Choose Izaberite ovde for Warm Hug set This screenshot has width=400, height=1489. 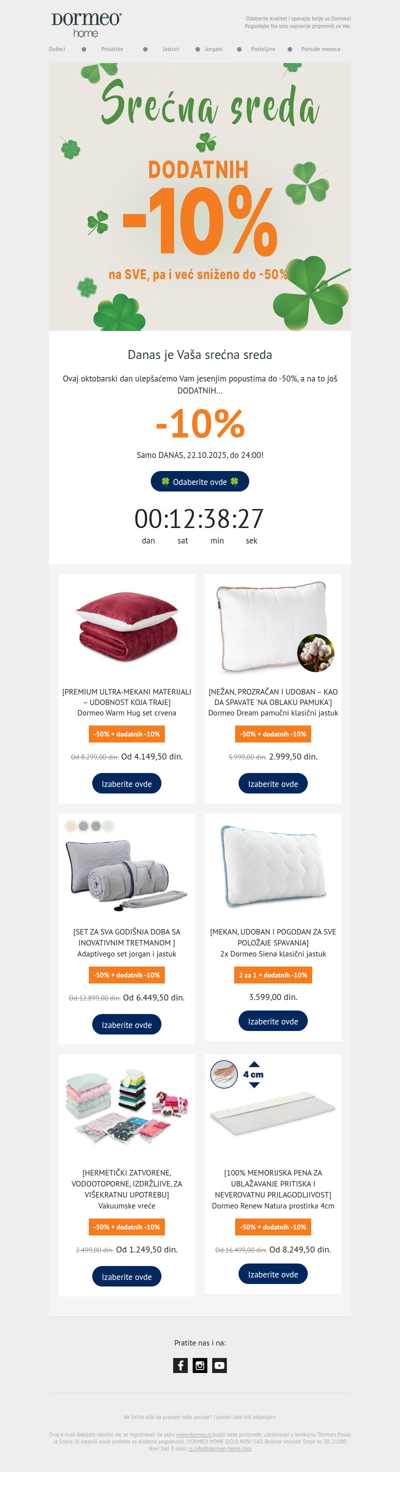point(127,784)
